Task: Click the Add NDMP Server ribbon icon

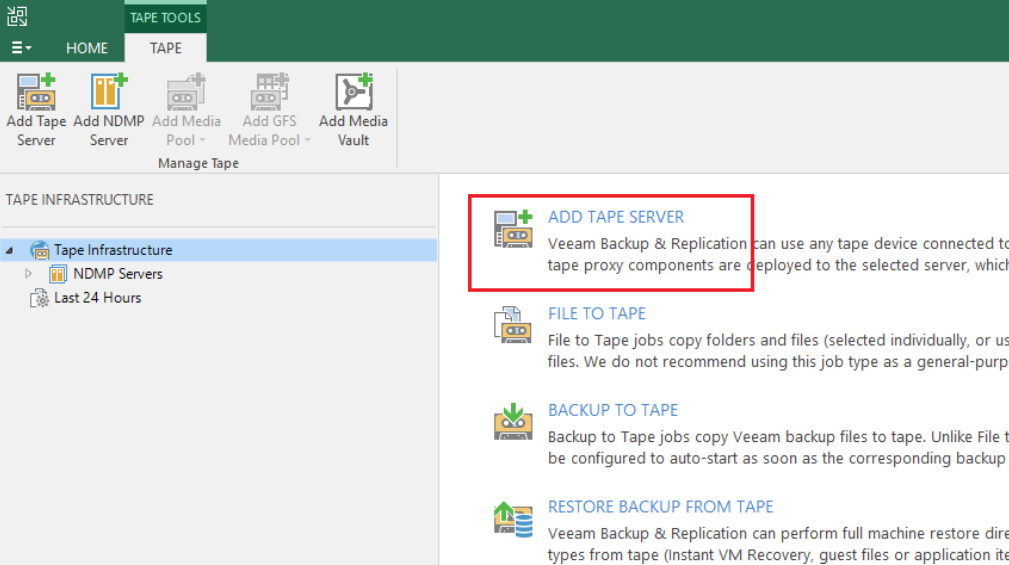Action: click(109, 91)
